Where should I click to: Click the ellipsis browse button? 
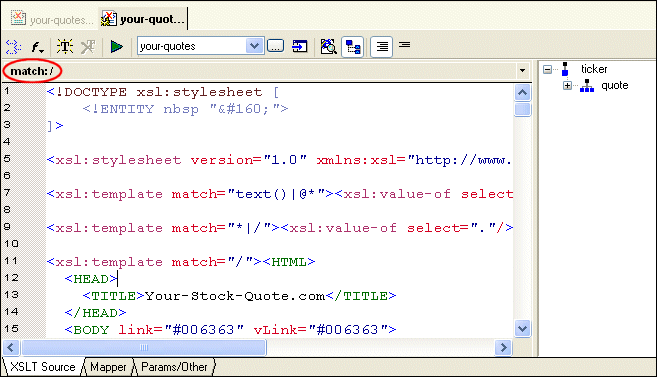click(275, 46)
